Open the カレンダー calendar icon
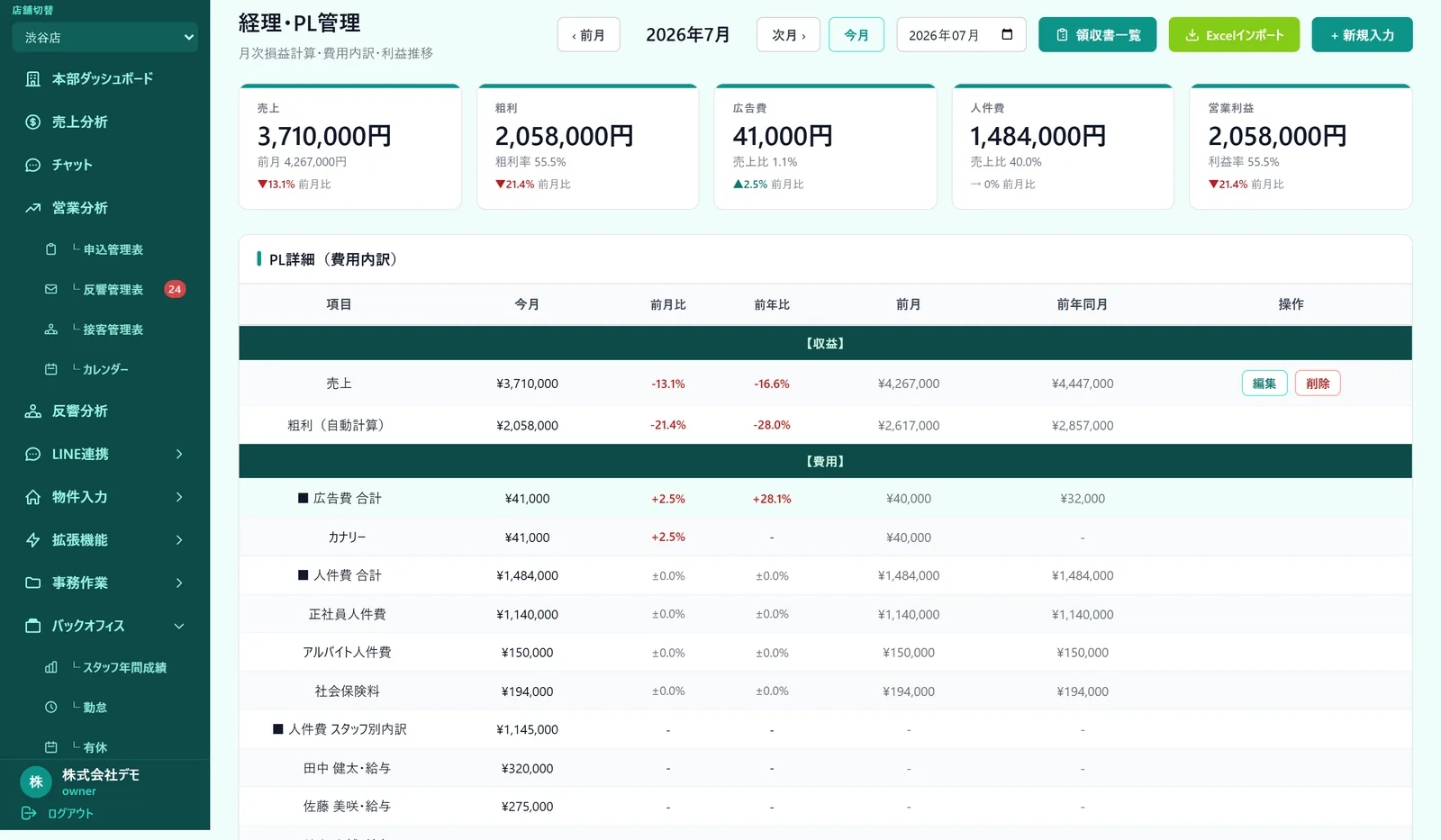 51,369
